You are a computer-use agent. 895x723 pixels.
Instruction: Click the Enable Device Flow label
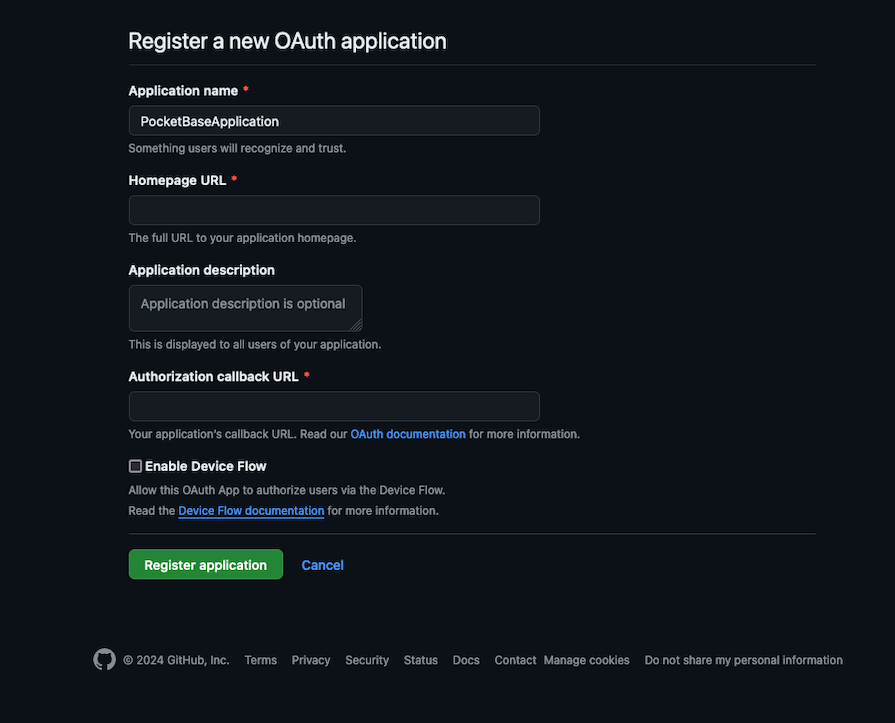206,466
